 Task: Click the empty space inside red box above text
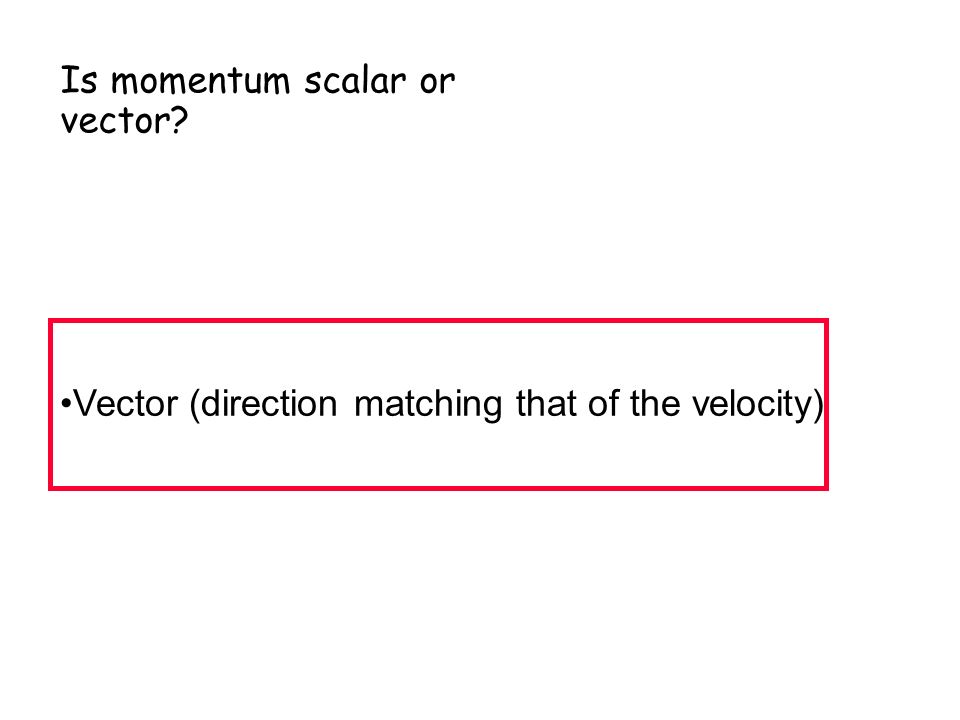438,354
